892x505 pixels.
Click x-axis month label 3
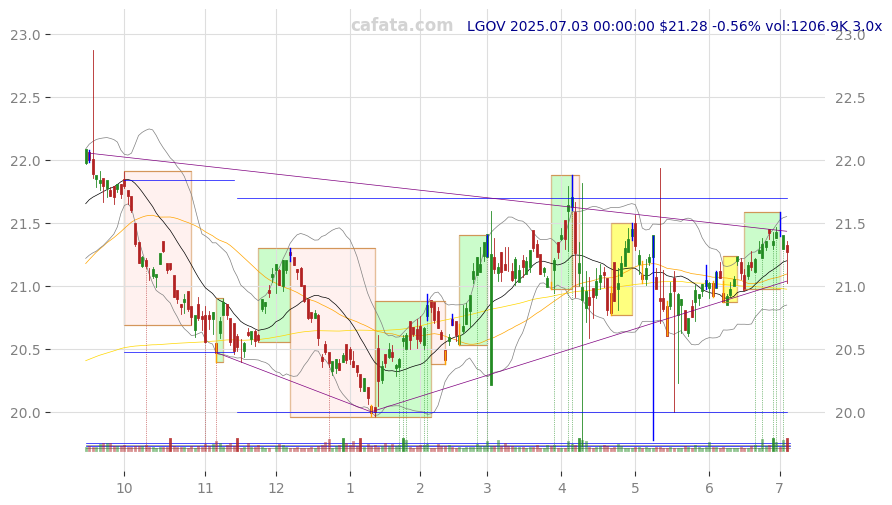pos(487,488)
